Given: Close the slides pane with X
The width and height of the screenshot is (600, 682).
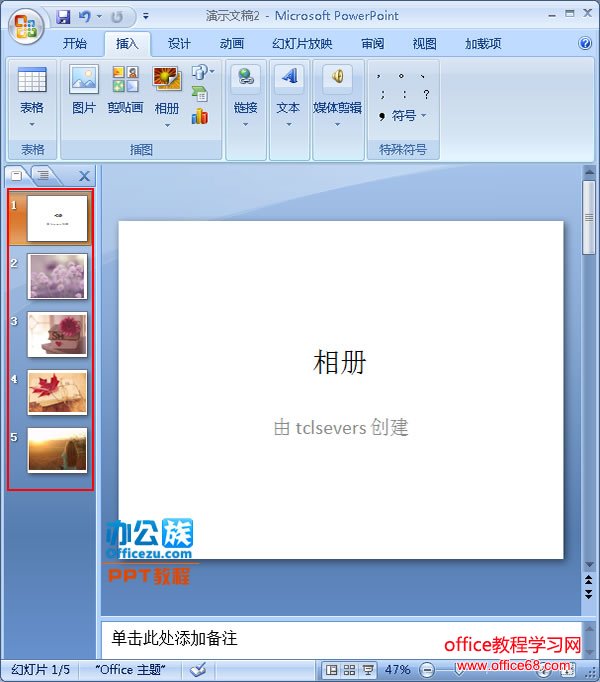Looking at the screenshot, I should coord(84,176).
